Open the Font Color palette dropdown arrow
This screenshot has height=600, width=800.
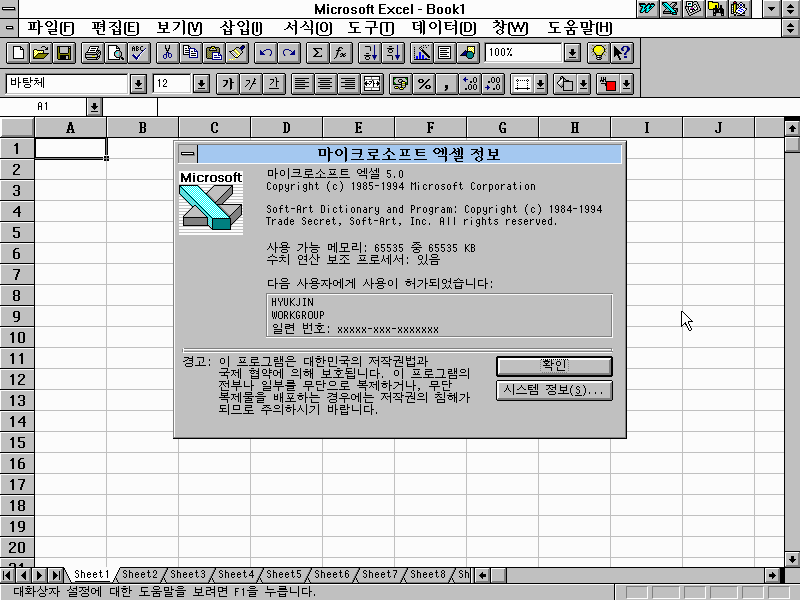point(626,84)
